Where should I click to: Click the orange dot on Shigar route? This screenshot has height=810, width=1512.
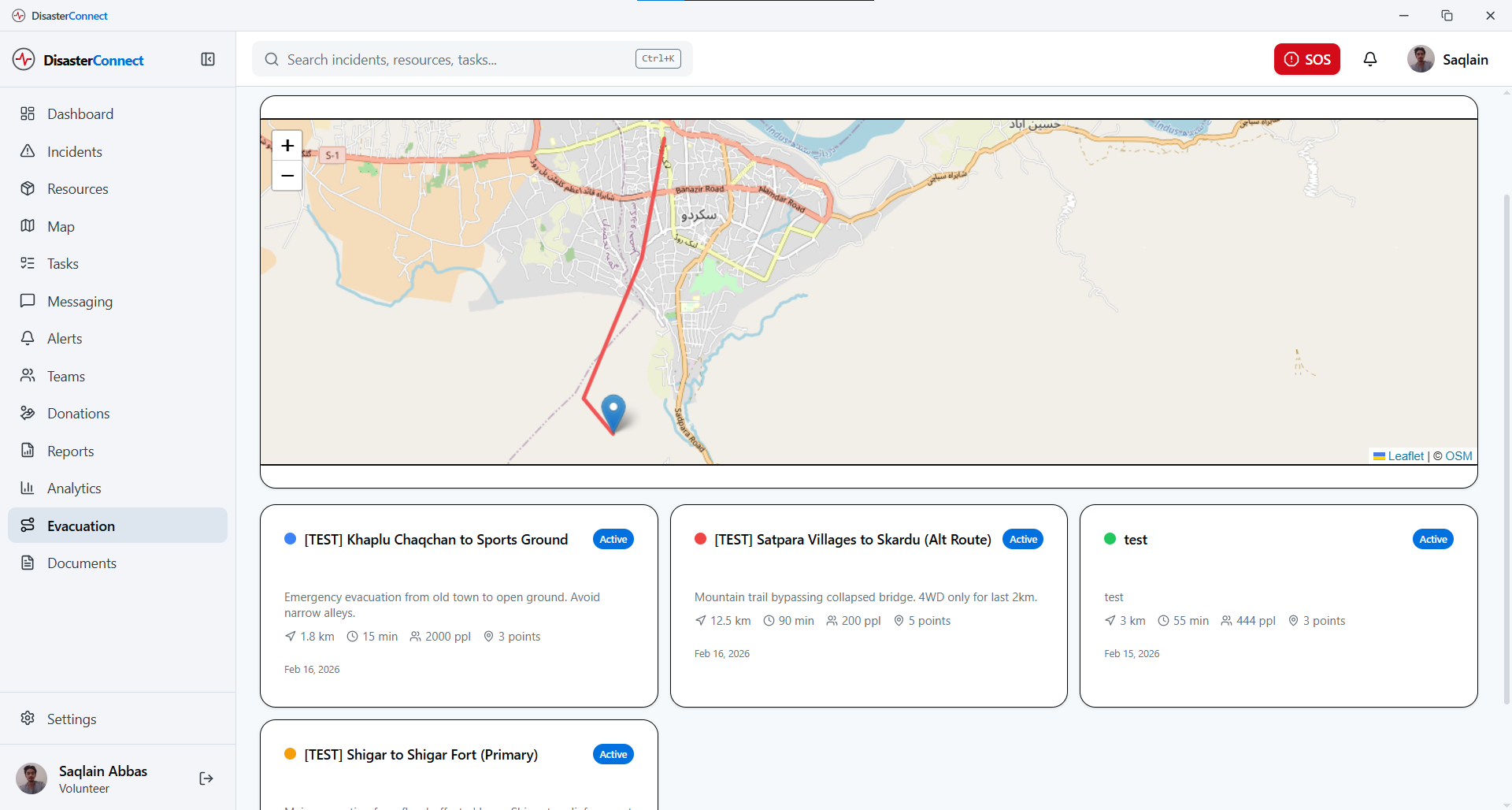click(290, 754)
